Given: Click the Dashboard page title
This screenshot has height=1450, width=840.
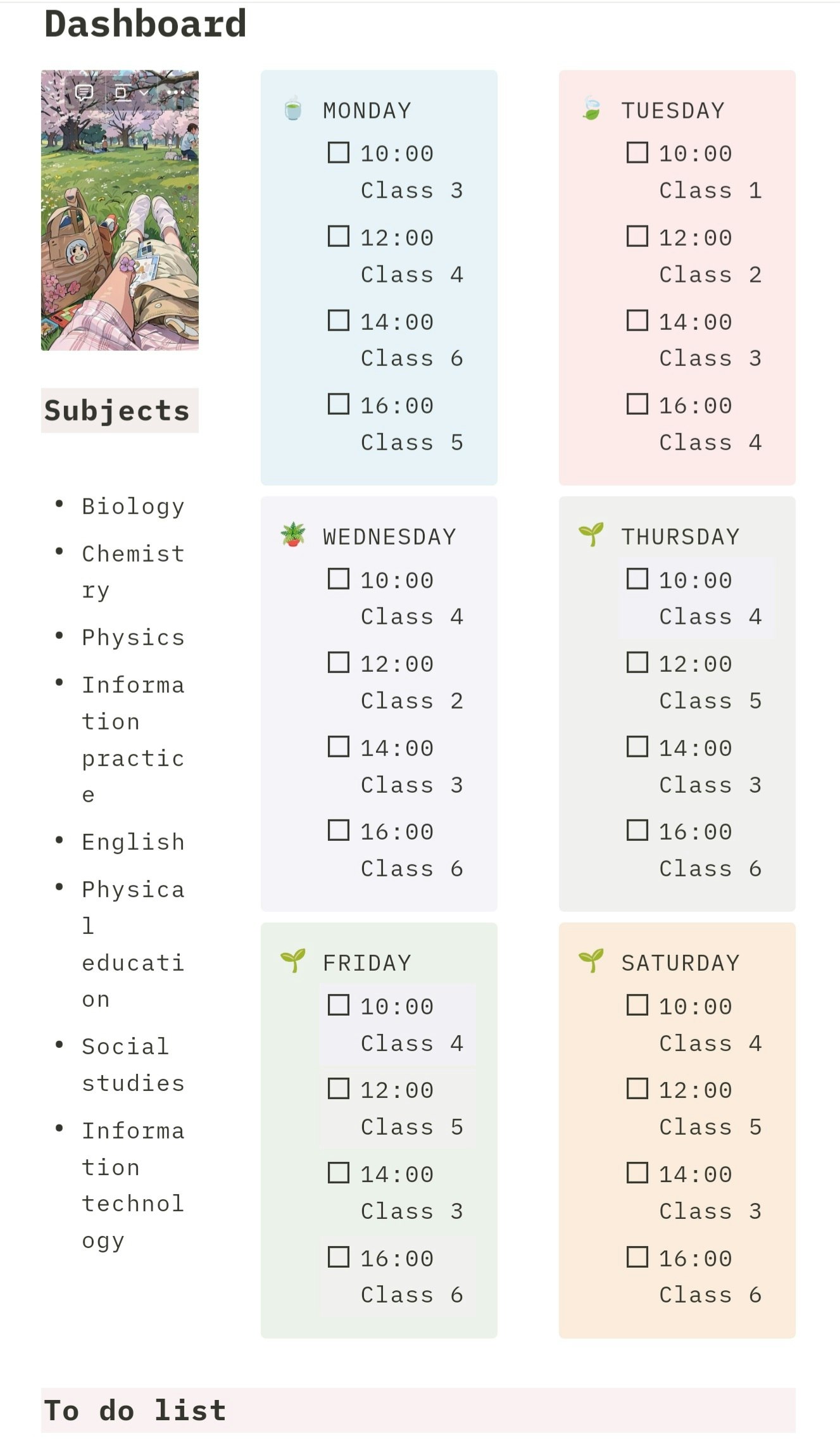Looking at the screenshot, I should tap(146, 24).
